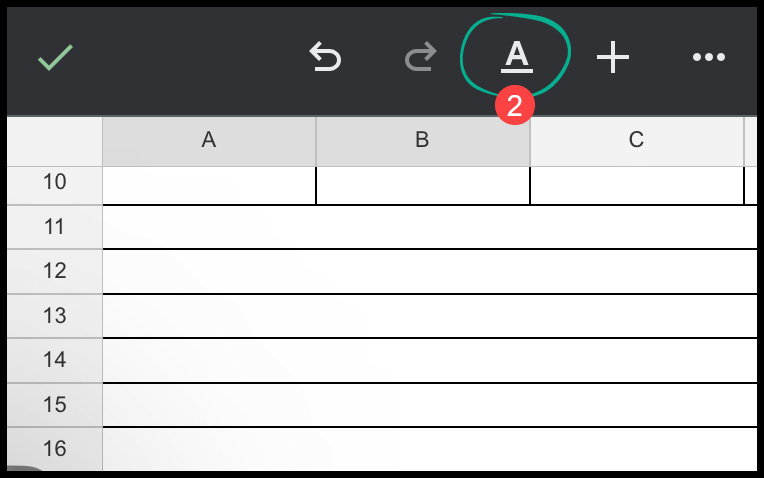Open the text format (underlined A) menu
The image size is (764, 478).
[516, 57]
